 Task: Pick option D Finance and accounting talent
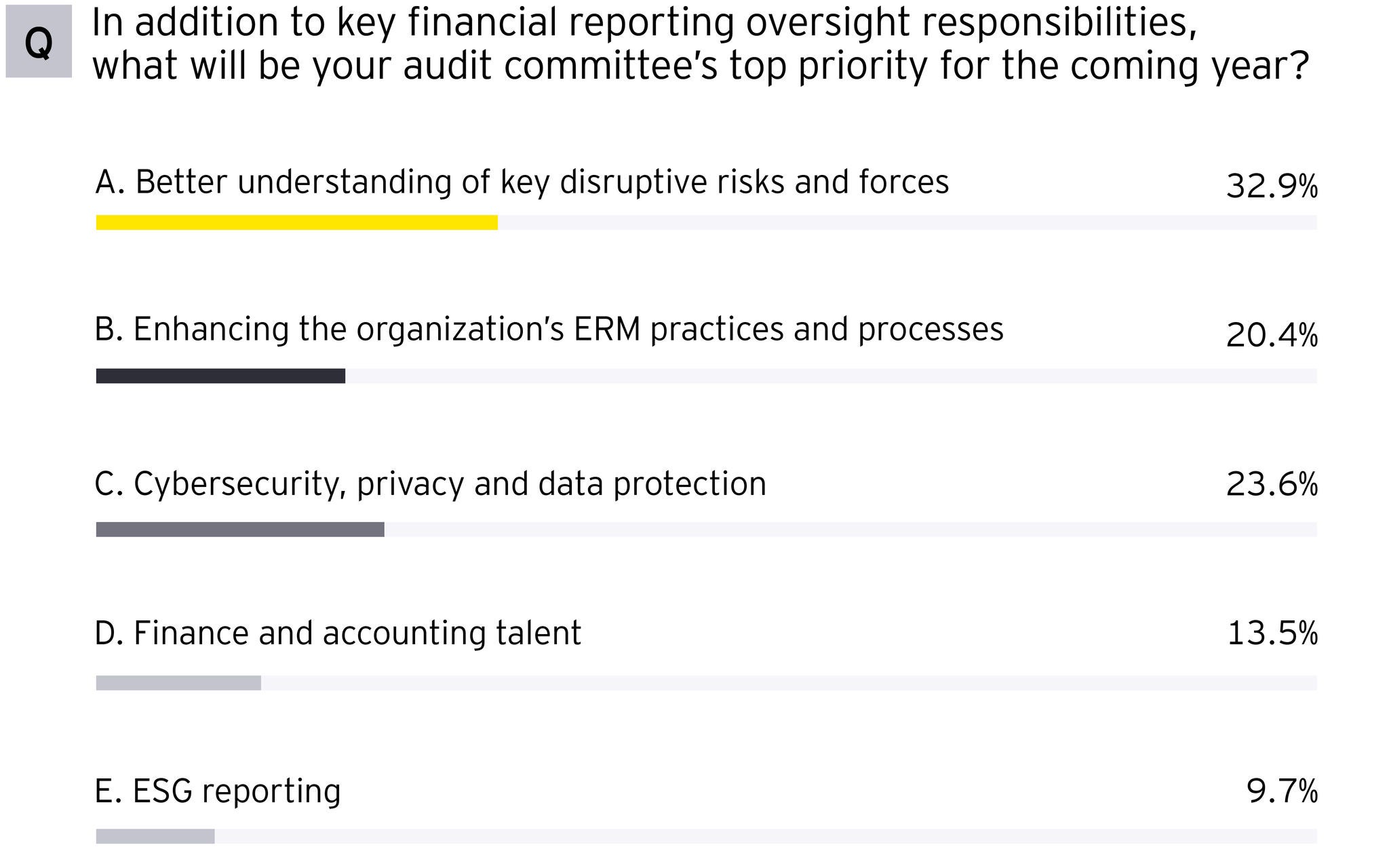click(x=338, y=633)
